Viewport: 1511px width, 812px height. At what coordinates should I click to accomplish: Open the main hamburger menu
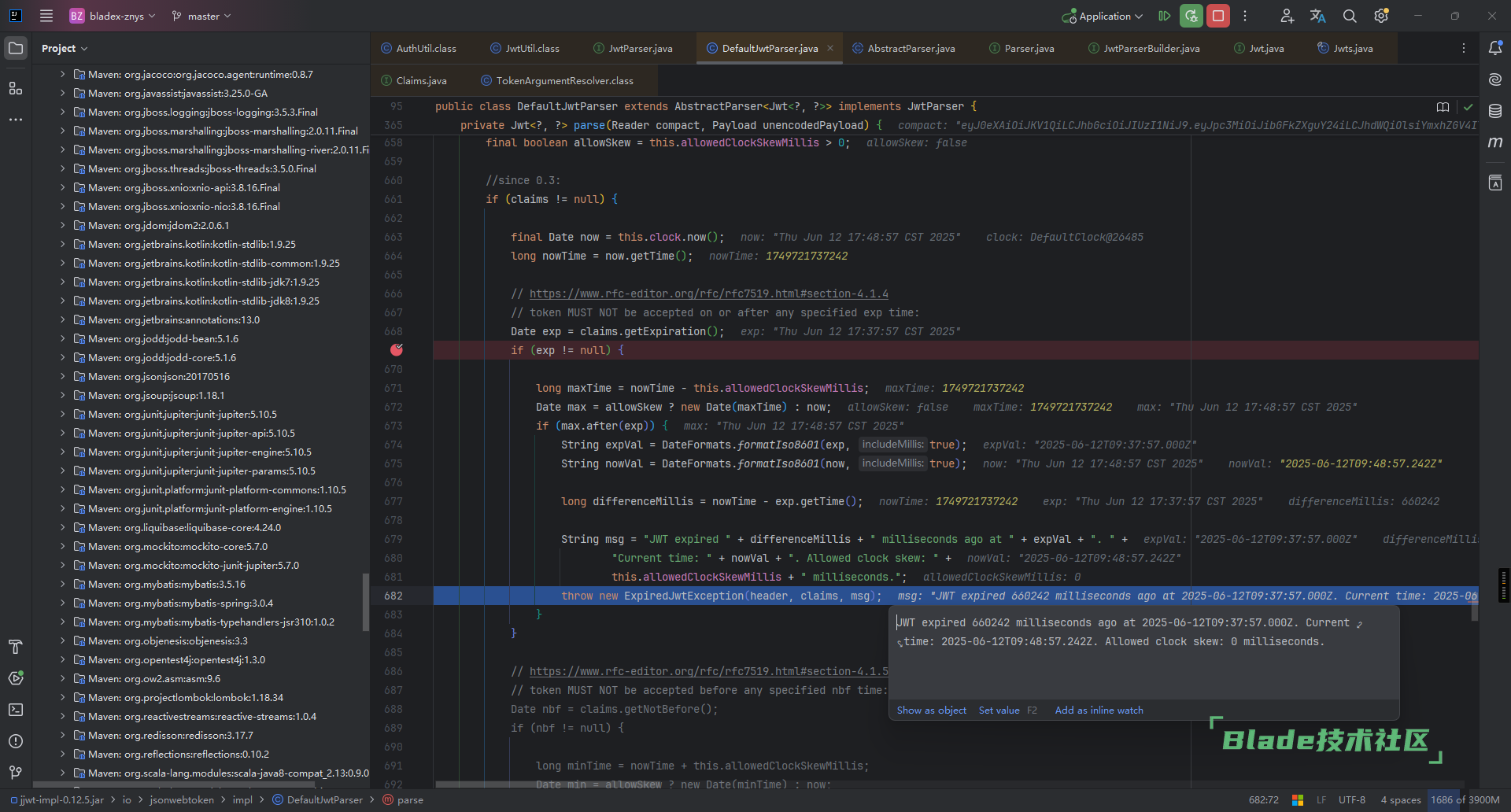coord(46,16)
